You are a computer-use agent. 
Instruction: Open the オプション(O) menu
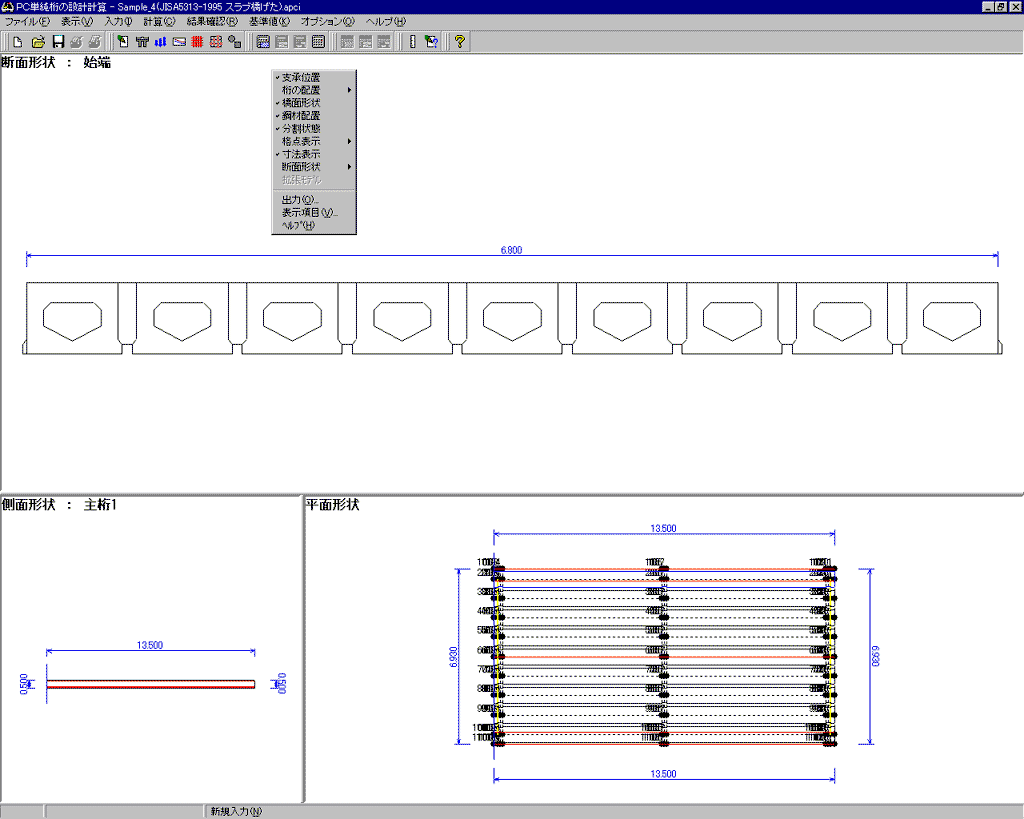pos(327,21)
